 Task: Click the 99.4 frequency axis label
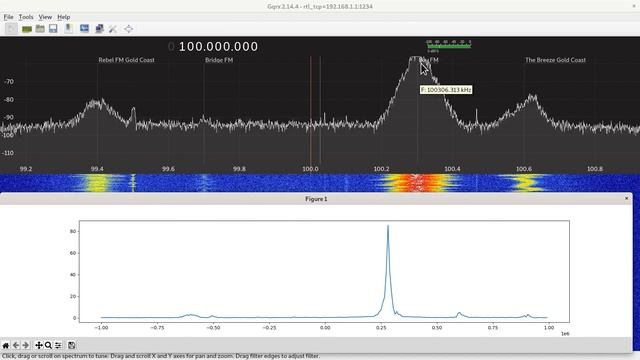click(x=97, y=169)
